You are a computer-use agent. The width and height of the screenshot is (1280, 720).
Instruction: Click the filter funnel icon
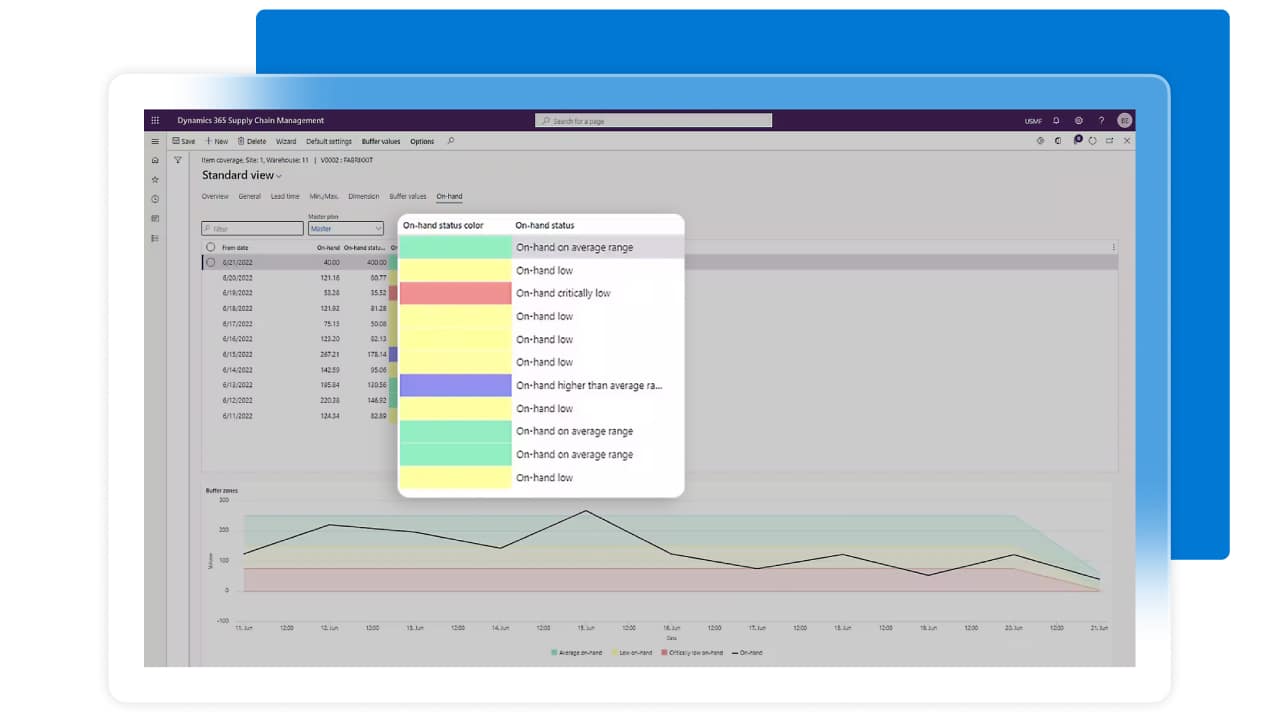178,160
